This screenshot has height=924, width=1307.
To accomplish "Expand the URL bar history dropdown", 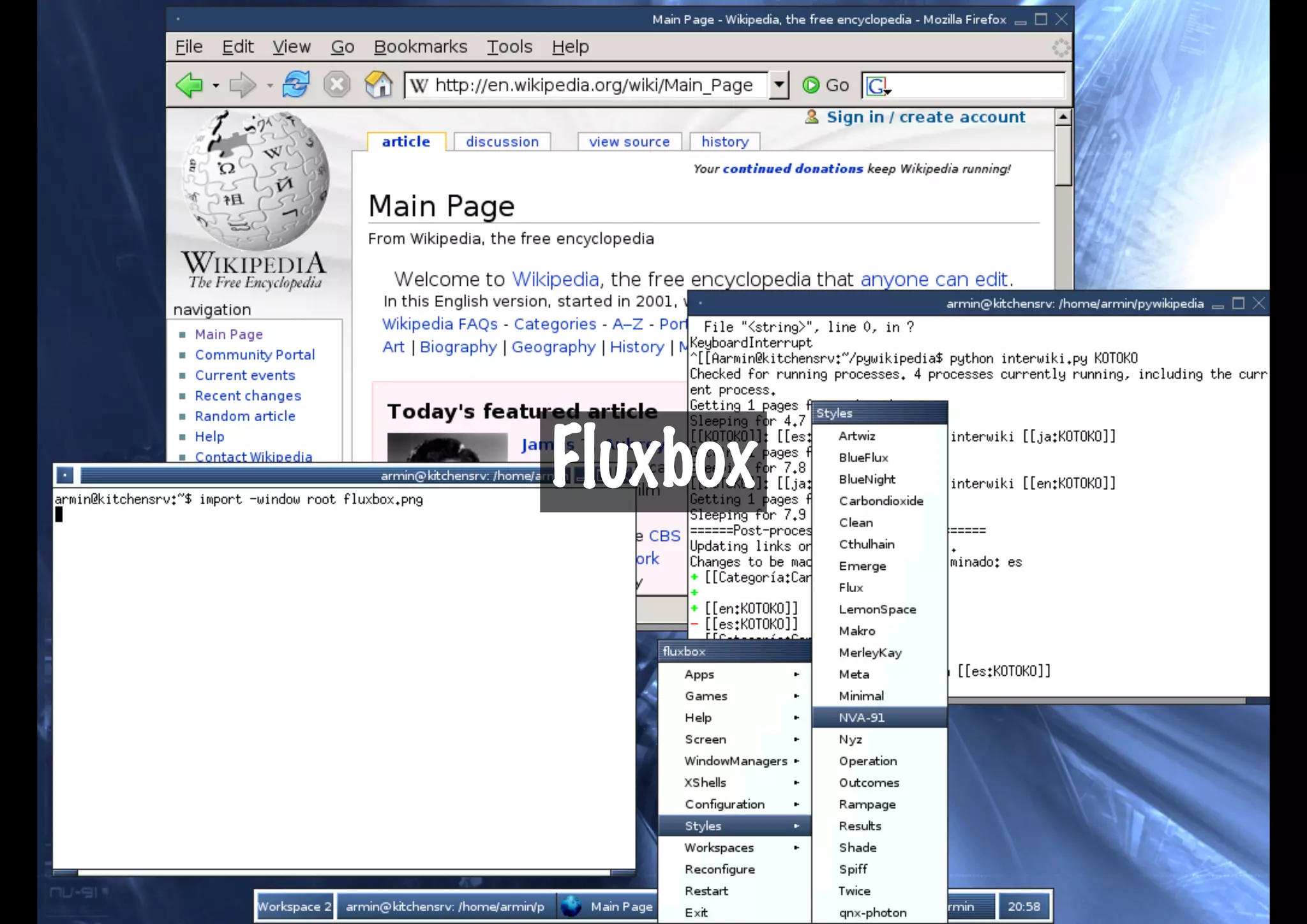I will pyautogui.click(x=779, y=85).
